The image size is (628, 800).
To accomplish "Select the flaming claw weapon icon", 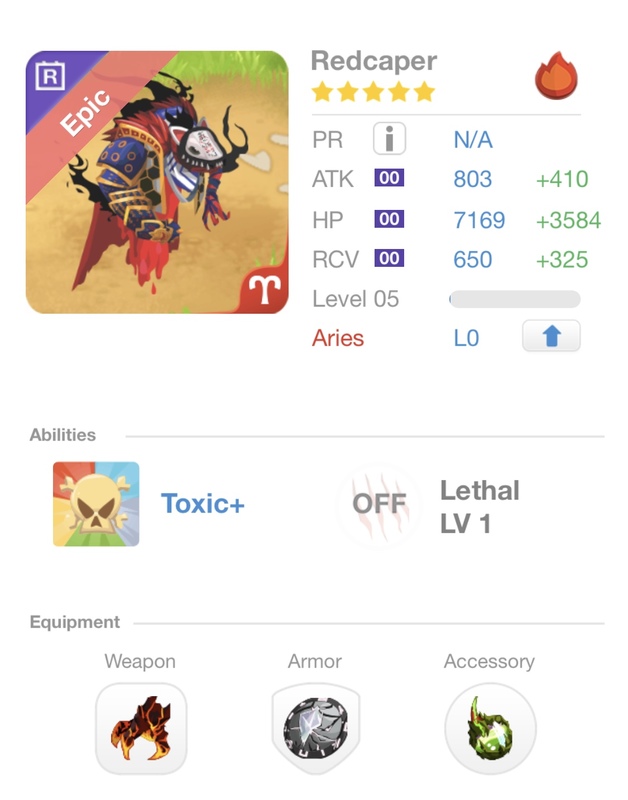I will pos(141,728).
